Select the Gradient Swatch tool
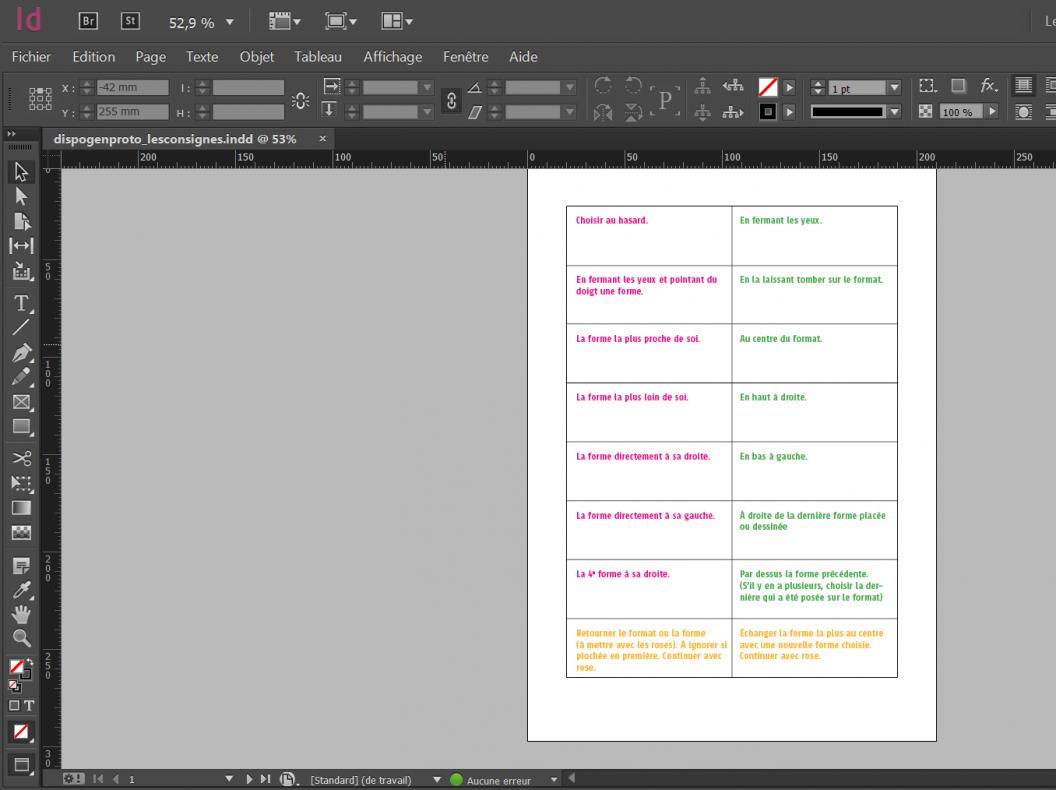The height and width of the screenshot is (790, 1056). 21,508
